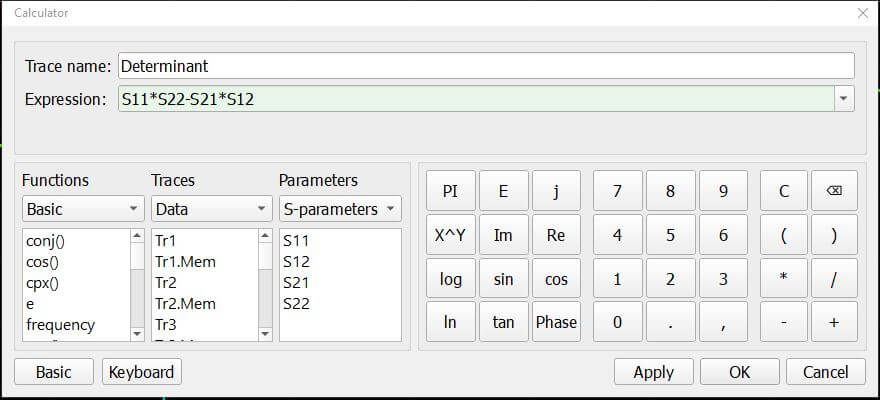This screenshot has height=400, width=880.
Task: Select Tr2 in Traces list
Action: pos(166,283)
